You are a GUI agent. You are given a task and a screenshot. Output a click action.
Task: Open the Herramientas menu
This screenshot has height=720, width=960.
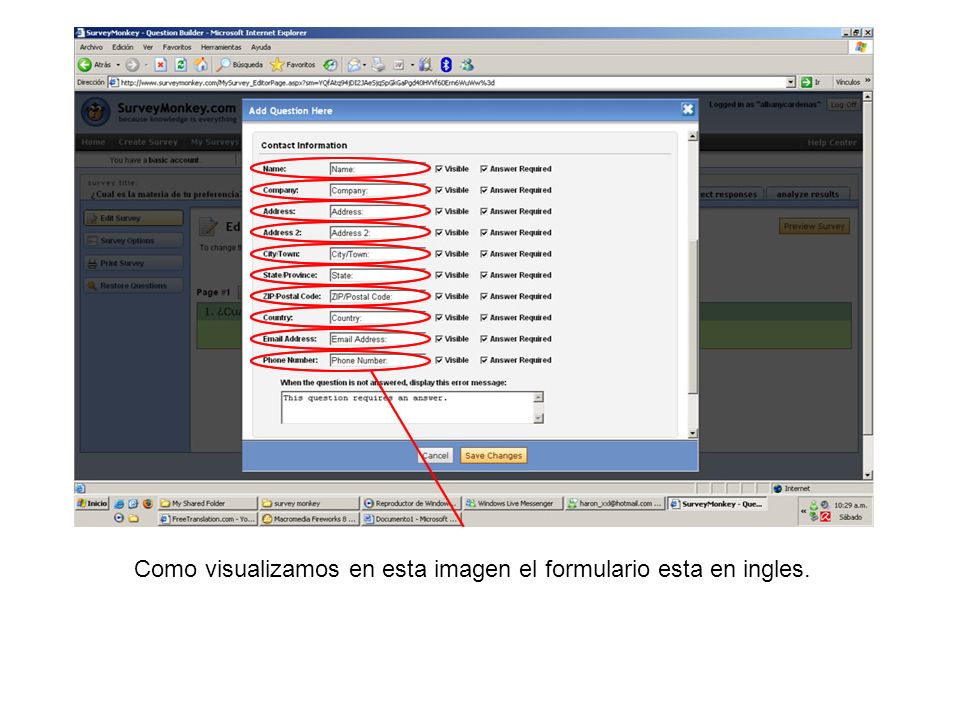click(x=221, y=47)
